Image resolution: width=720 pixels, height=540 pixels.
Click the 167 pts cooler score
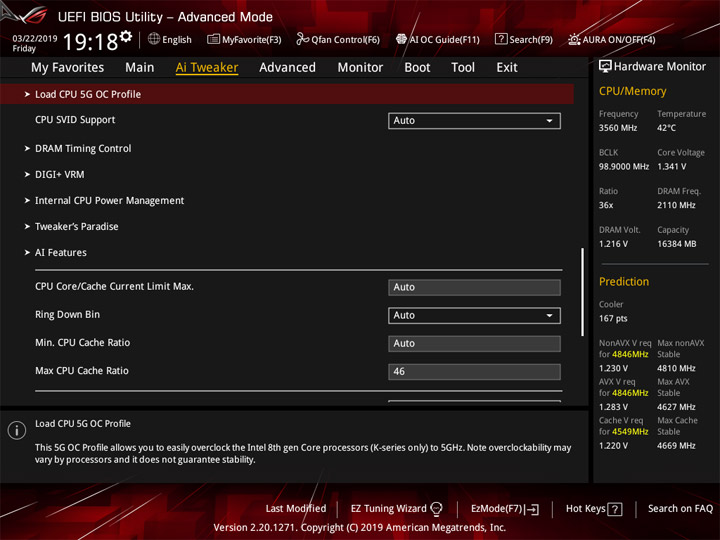point(613,318)
